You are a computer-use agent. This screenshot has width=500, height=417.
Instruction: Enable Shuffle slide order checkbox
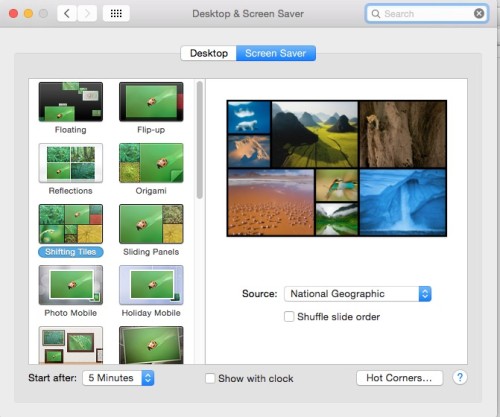click(289, 316)
